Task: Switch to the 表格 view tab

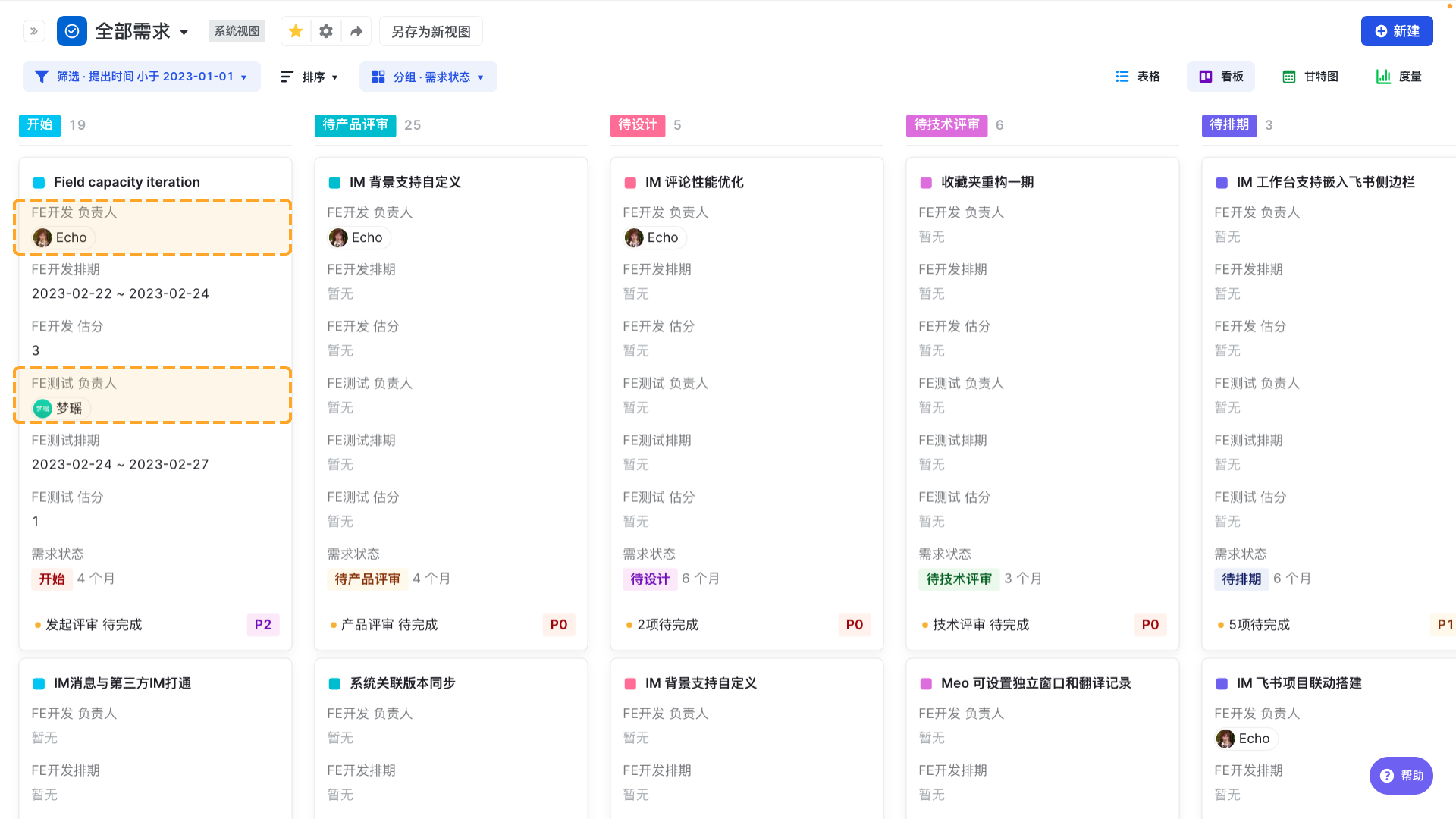Action: click(x=1138, y=76)
